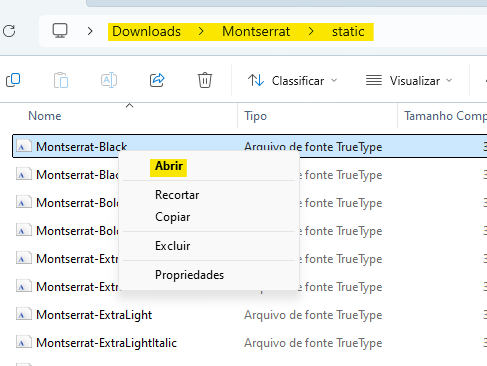This screenshot has width=487, height=366.
Task: Click the trash delete icon
Action: (205, 80)
